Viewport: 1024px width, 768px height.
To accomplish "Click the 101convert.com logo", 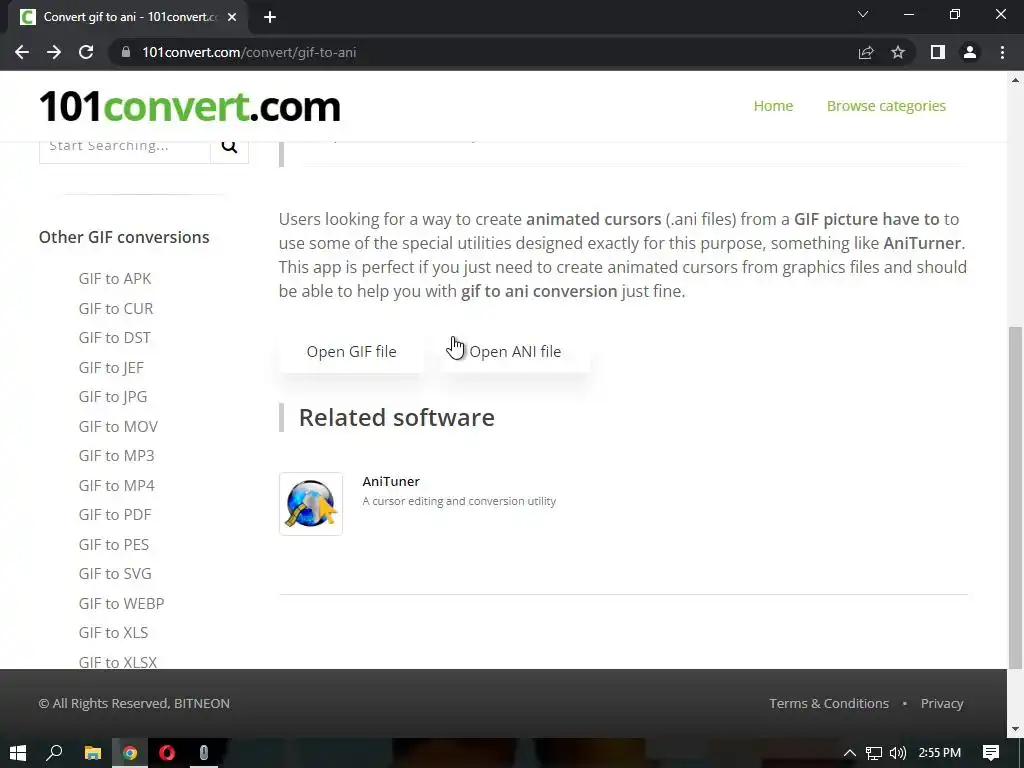I will pyautogui.click(x=189, y=106).
